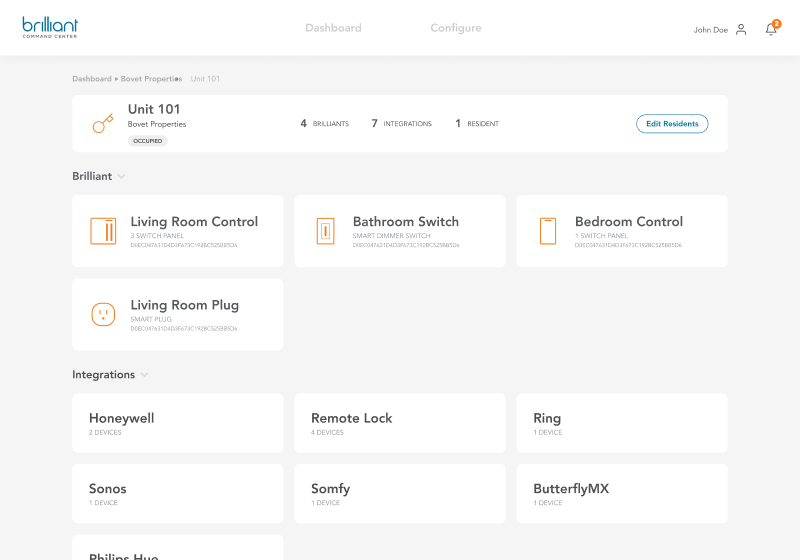Open the Sonos integration card
The image size is (800, 560).
point(177,493)
